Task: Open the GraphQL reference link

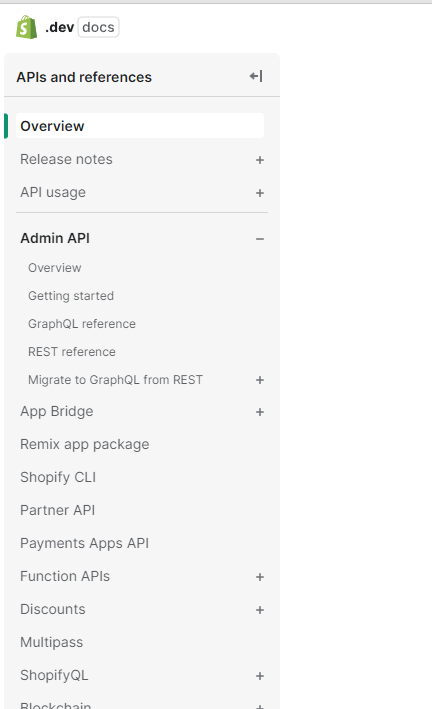Action: (82, 324)
